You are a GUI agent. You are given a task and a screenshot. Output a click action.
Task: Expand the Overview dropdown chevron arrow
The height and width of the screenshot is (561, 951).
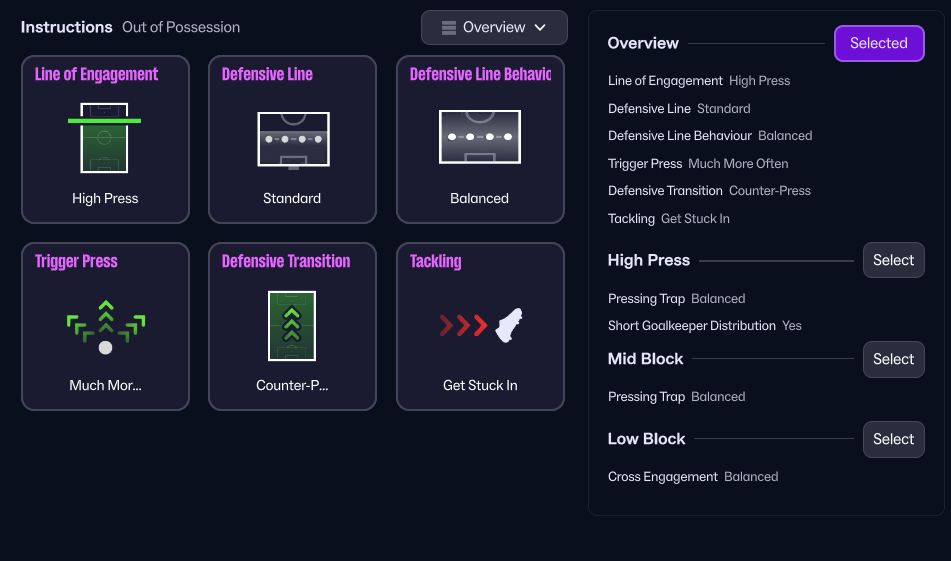(540, 28)
